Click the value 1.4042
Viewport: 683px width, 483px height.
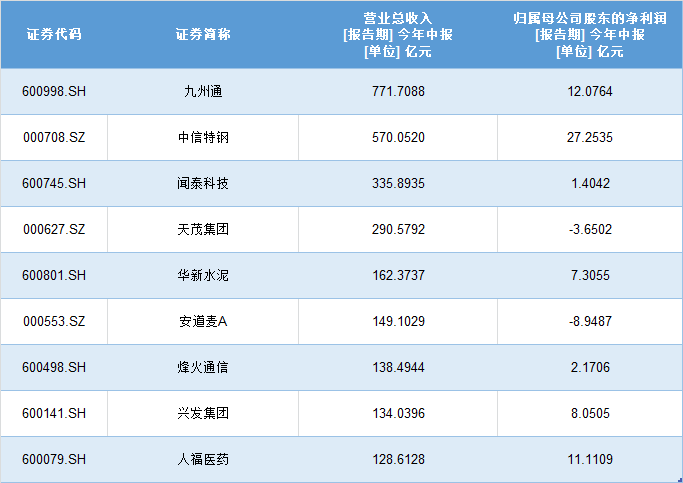click(x=590, y=183)
